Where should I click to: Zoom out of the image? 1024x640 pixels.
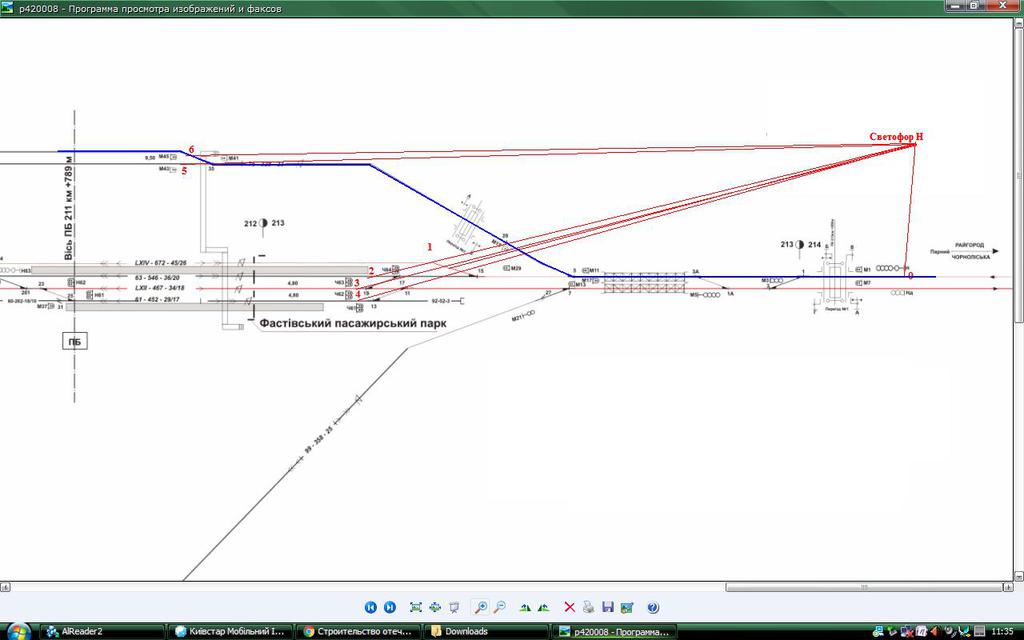(x=499, y=607)
